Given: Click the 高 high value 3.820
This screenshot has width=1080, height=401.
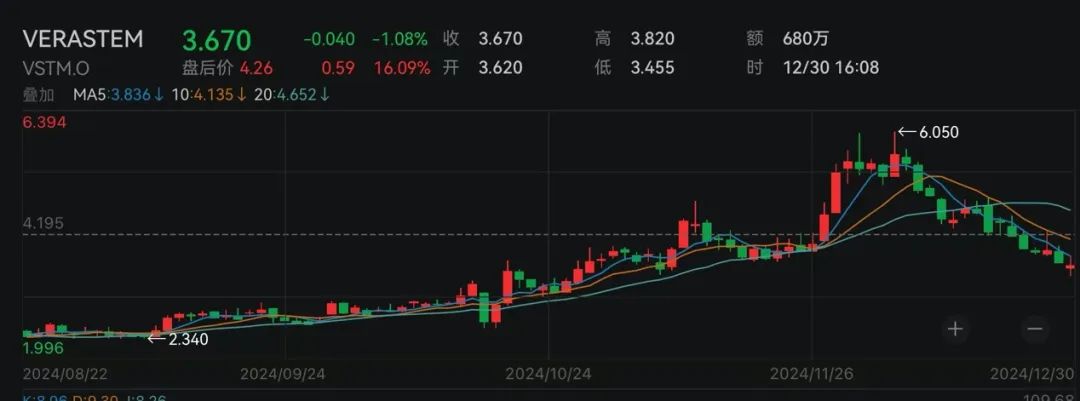Looking at the screenshot, I should 652,39.
